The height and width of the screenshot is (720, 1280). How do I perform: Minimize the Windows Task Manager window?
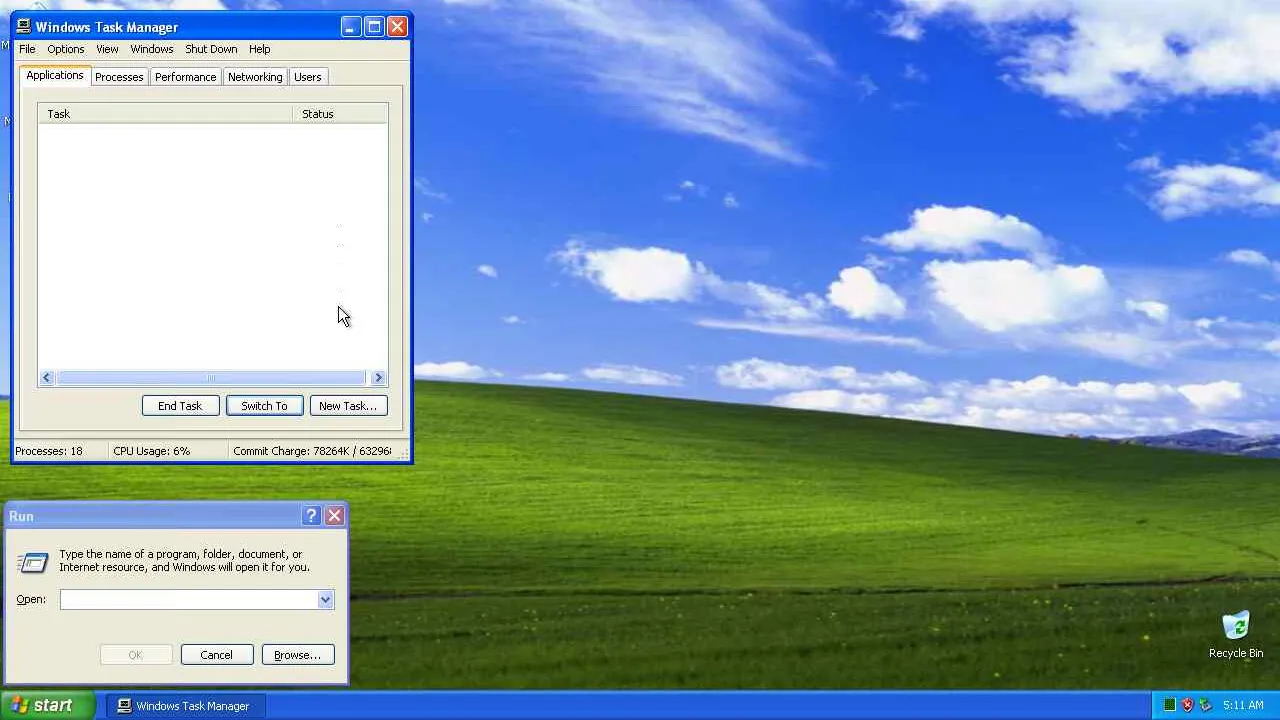351,27
